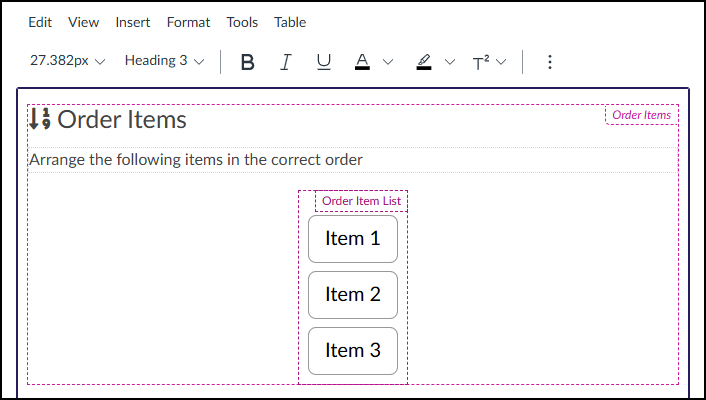The width and height of the screenshot is (706, 400).
Task: Expand the superscript options arrow
Action: (x=501, y=62)
